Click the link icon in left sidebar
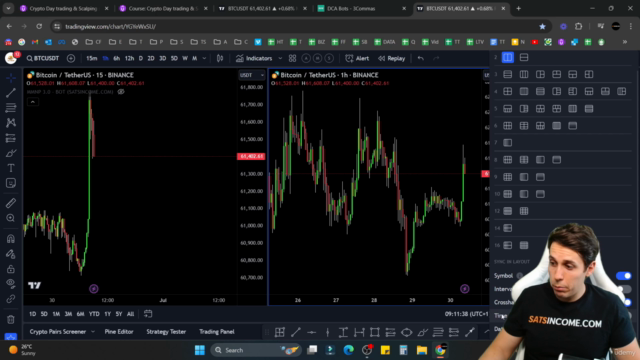 pyautogui.click(x=11, y=299)
